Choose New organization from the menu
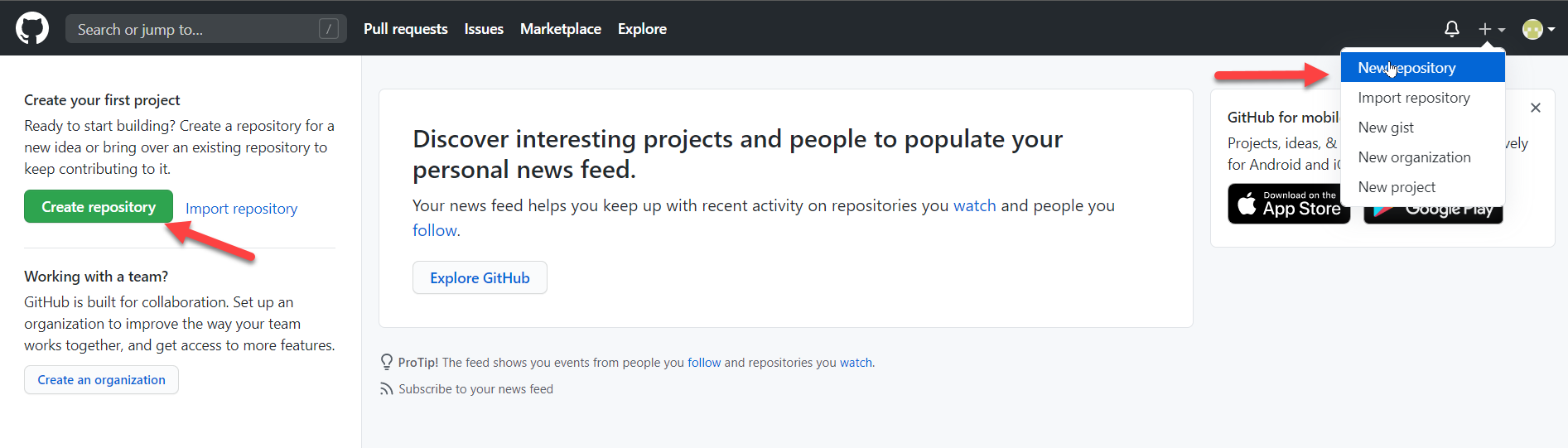The image size is (1568, 448). pyautogui.click(x=1423, y=157)
